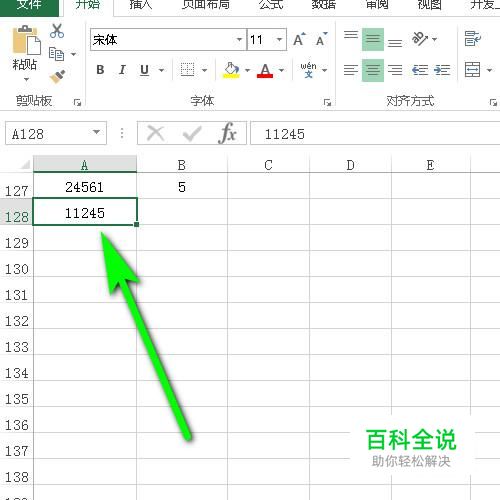Viewport: 500px width, 500px height.
Task: Open the font size dropdown showing 11
Action: pyautogui.click(x=279, y=40)
